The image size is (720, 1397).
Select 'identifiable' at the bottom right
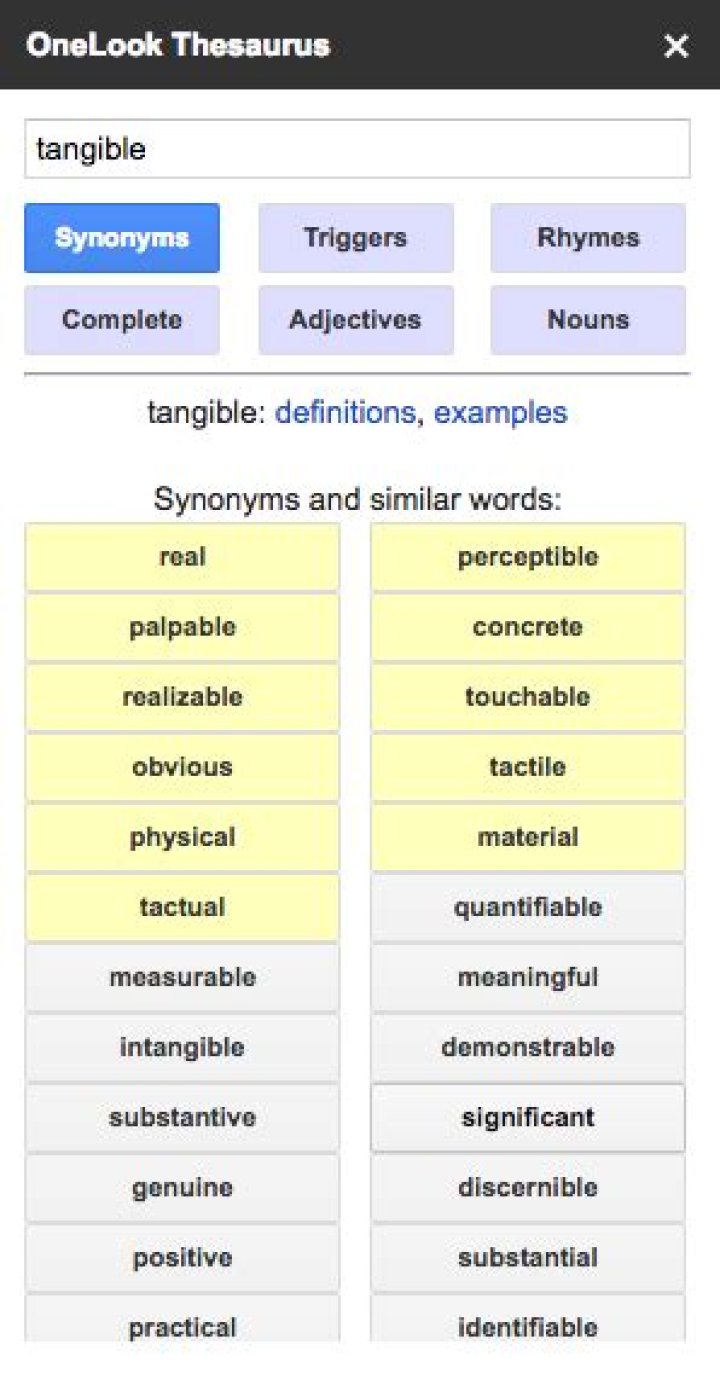pos(527,1327)
